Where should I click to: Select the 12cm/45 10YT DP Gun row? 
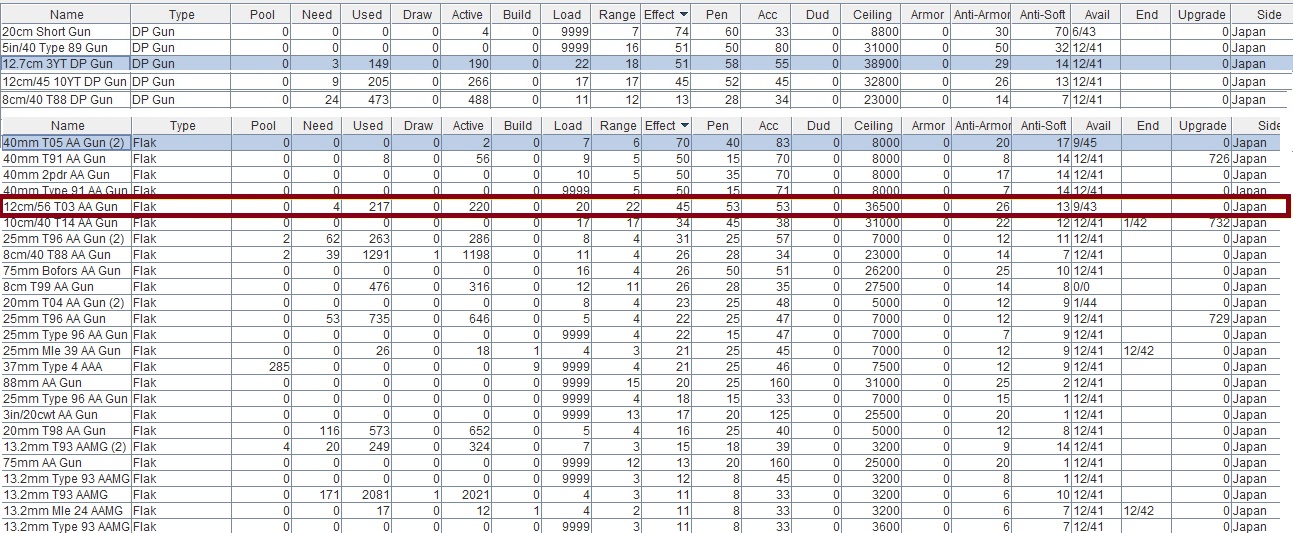tap(646, 81)
